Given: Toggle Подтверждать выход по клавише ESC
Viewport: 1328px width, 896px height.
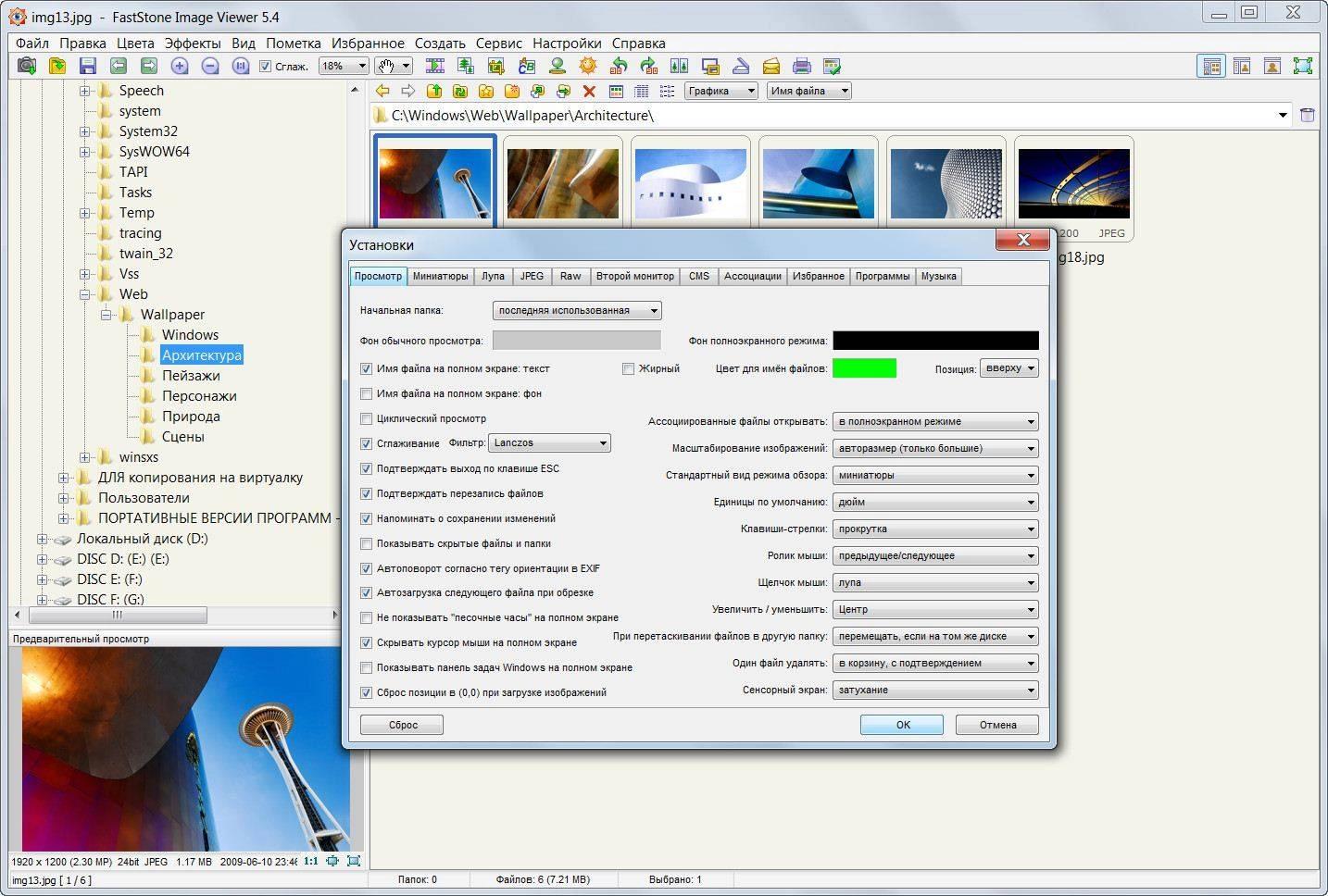Looking at the screenshot, I should tap(366, 468).
